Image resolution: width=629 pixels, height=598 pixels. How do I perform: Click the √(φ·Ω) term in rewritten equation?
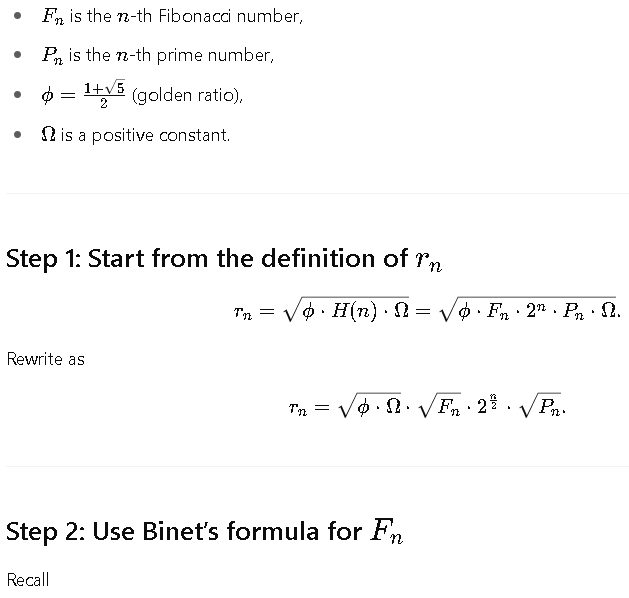click(369, 407)
